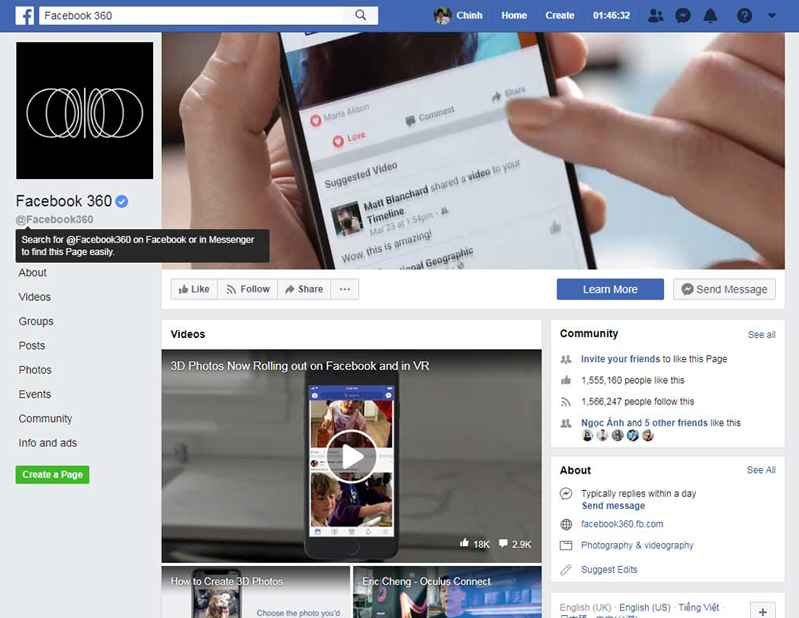Click Create in the top bar
799x618 pixels.
point(560,16)
